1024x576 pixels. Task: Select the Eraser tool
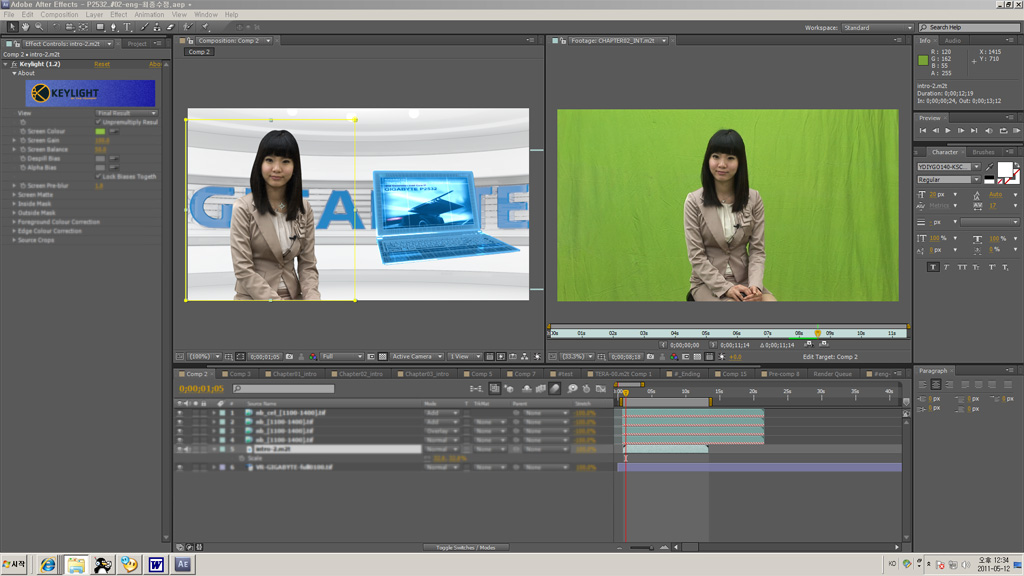click(170, 27)
